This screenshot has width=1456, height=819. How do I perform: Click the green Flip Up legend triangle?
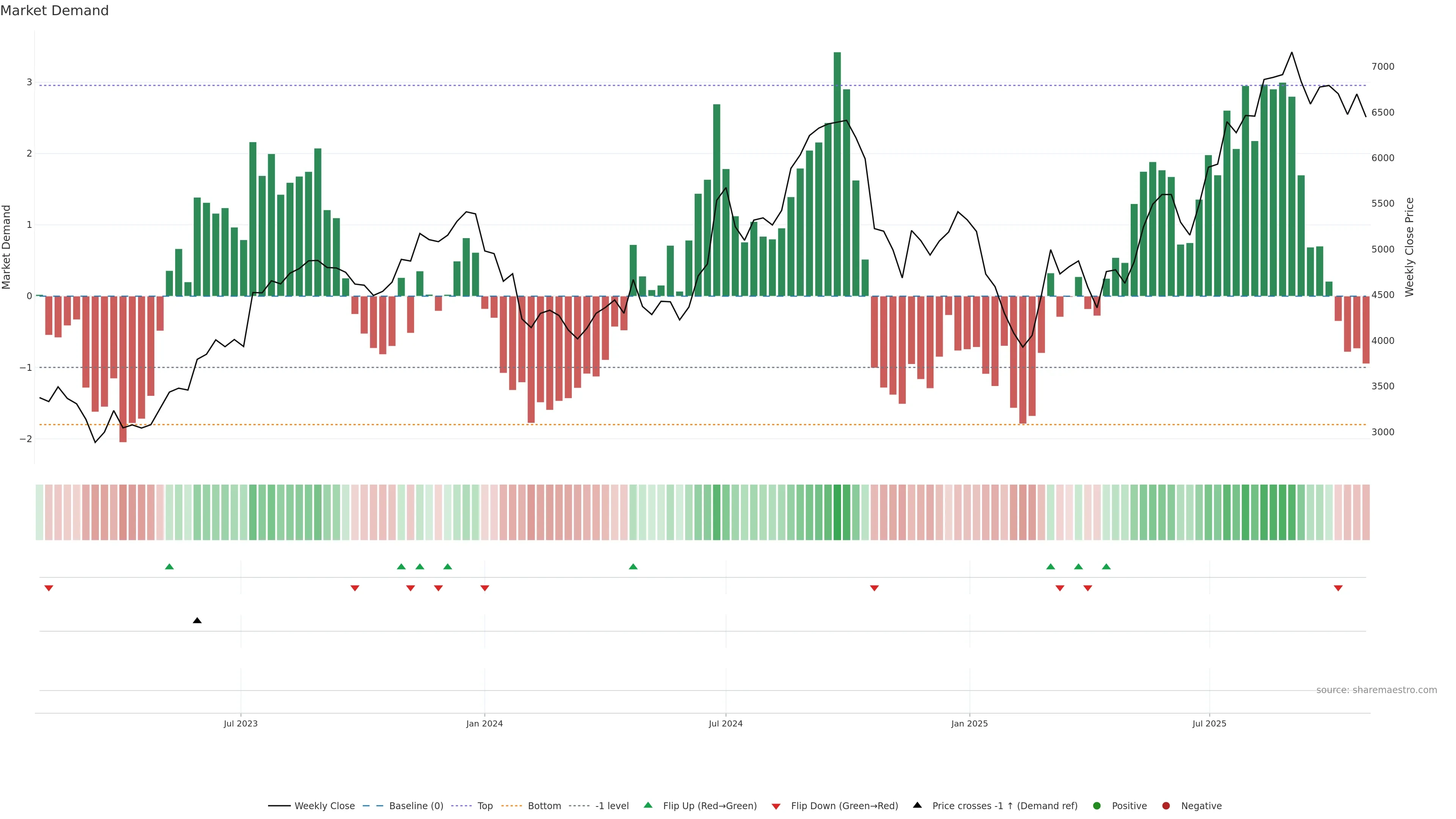coord(648,805)
